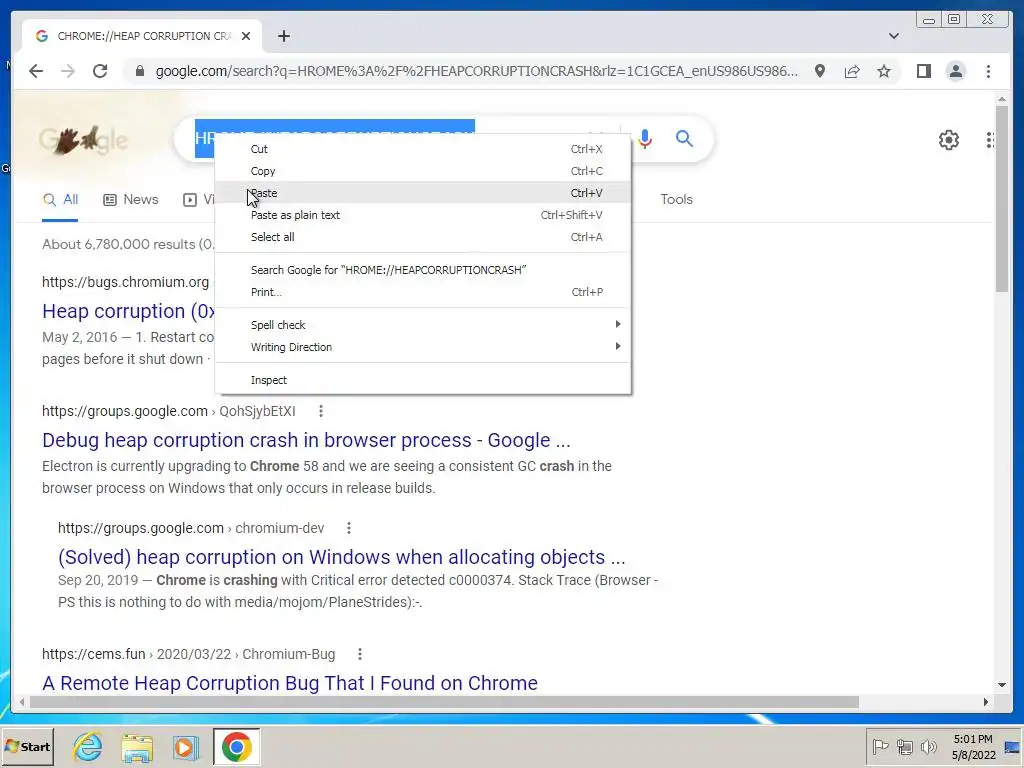Open options for groups.google.com QohSjybEtXI result

pos(321,411)
